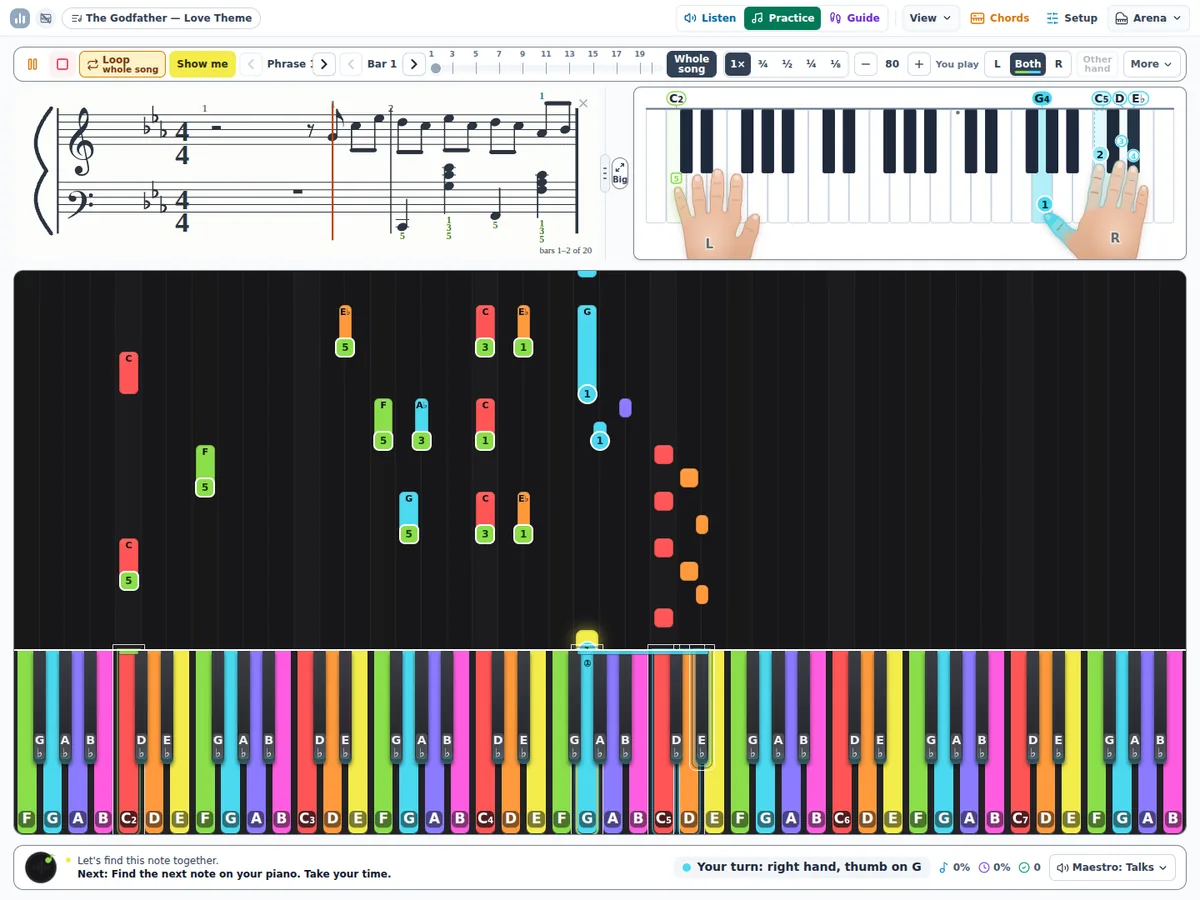Toggle Loop whole song

tap(122, 64)
